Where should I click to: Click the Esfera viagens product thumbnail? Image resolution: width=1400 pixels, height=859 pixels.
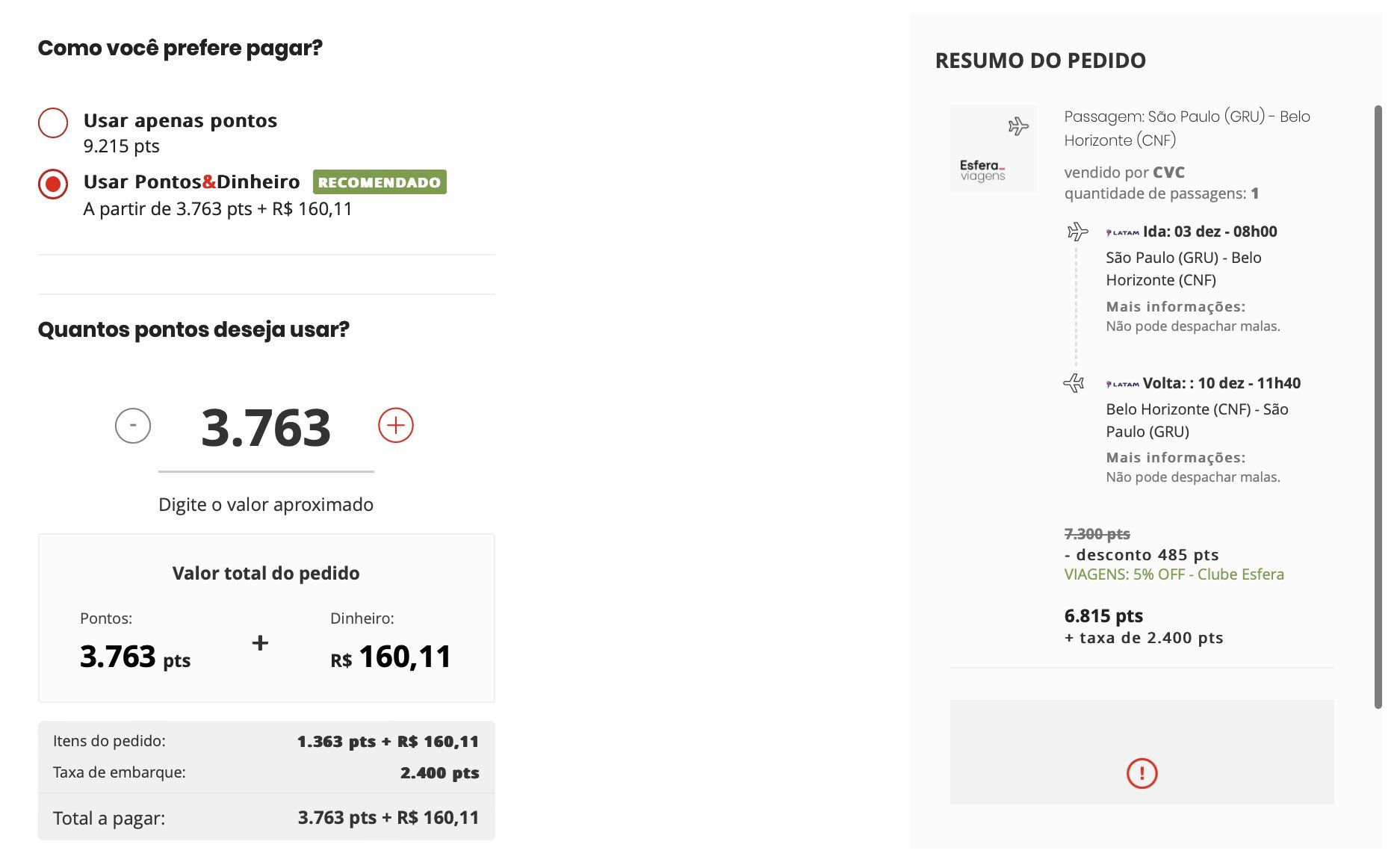point(993,149)
